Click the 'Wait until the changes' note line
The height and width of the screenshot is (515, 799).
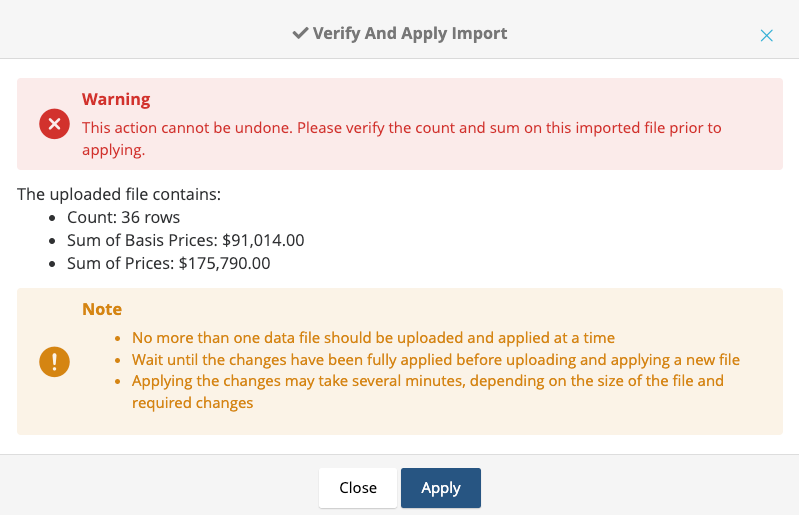click(435, 360)
